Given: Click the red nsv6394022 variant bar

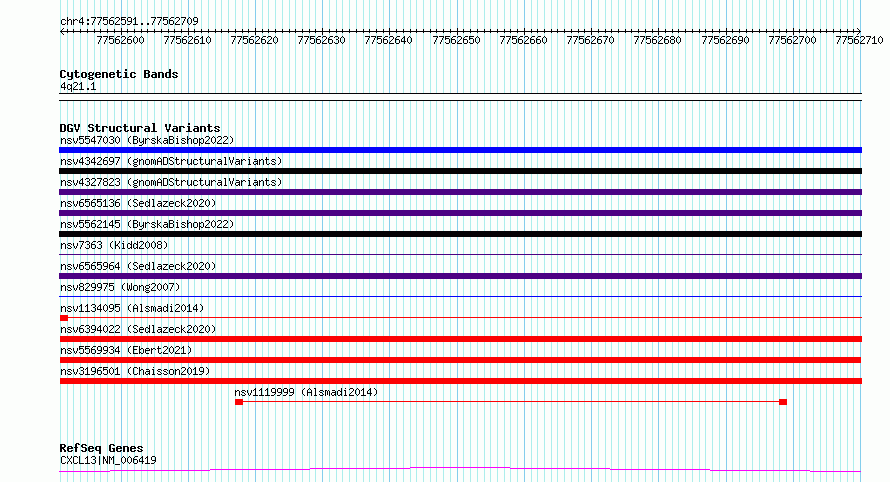Looking at the screenshot, I should coord(460,339).
